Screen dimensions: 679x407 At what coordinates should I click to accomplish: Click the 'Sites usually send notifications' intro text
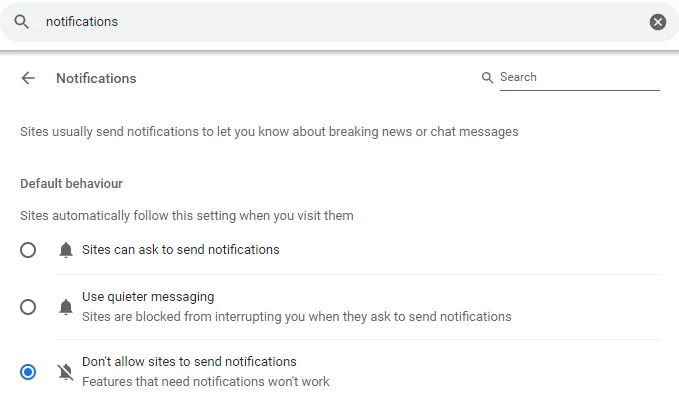pos(269,131)
